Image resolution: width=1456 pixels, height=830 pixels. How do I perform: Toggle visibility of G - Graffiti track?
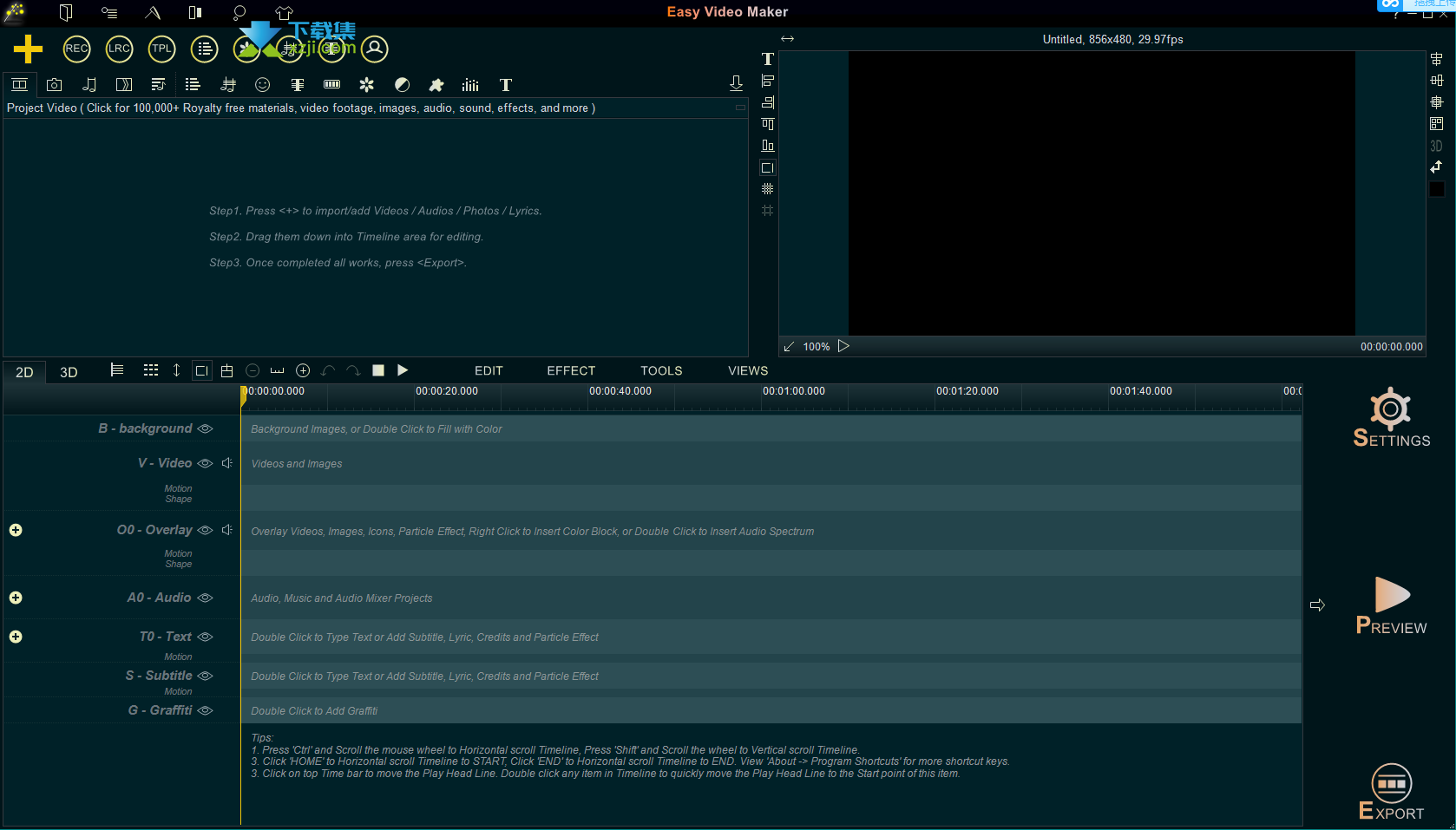(x=205, y=710)
